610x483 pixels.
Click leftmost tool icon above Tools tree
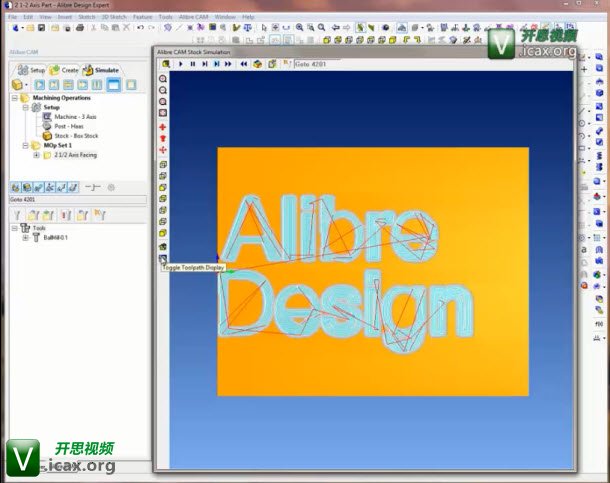click(x=17, y=215)
